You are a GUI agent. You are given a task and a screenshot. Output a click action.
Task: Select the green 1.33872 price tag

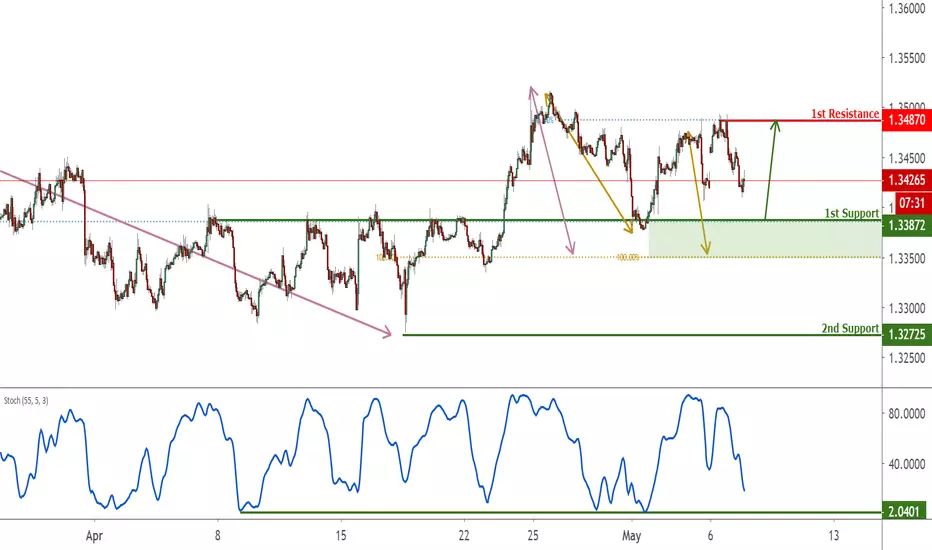[x=907, y=225]
